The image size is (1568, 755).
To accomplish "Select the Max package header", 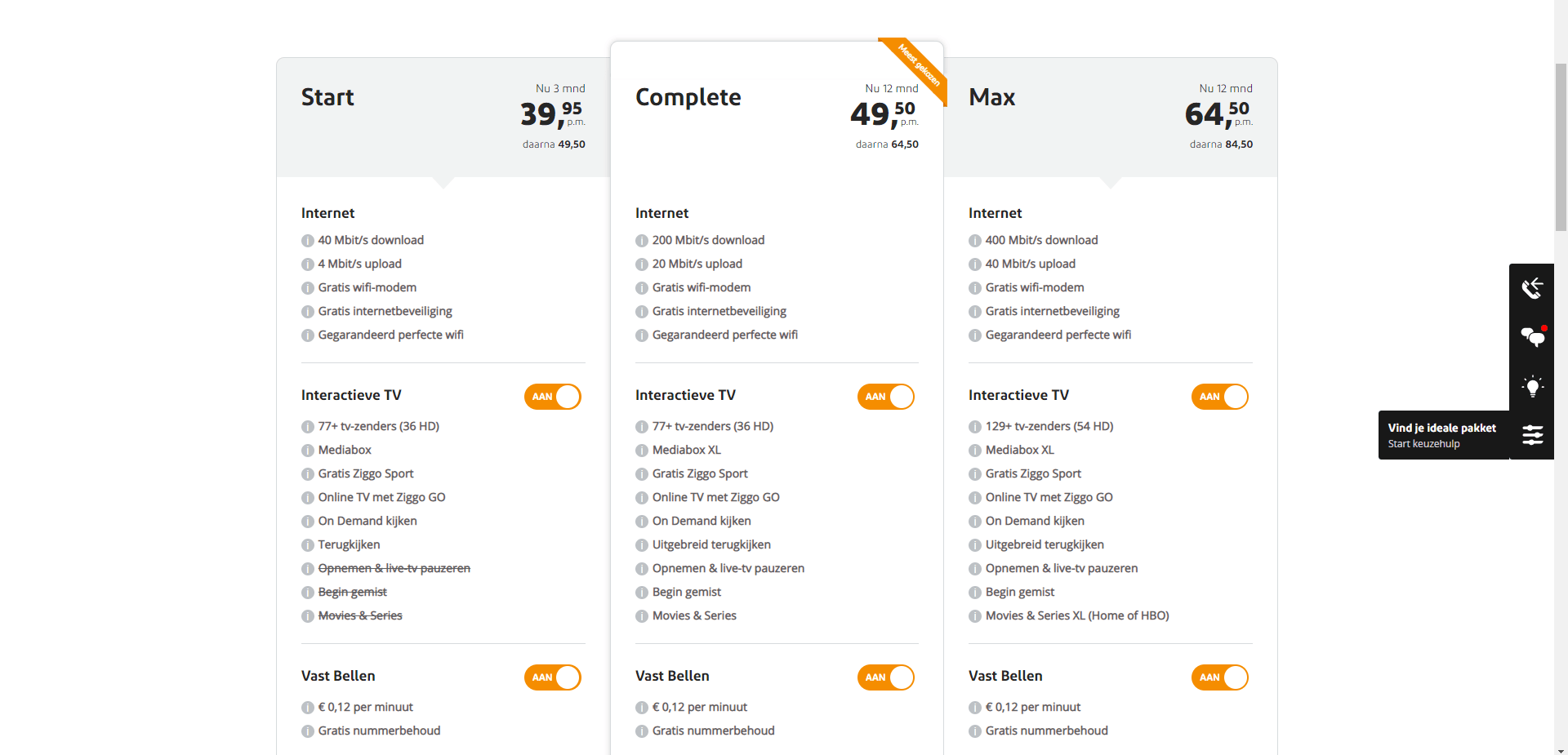I will [1111, 118].
